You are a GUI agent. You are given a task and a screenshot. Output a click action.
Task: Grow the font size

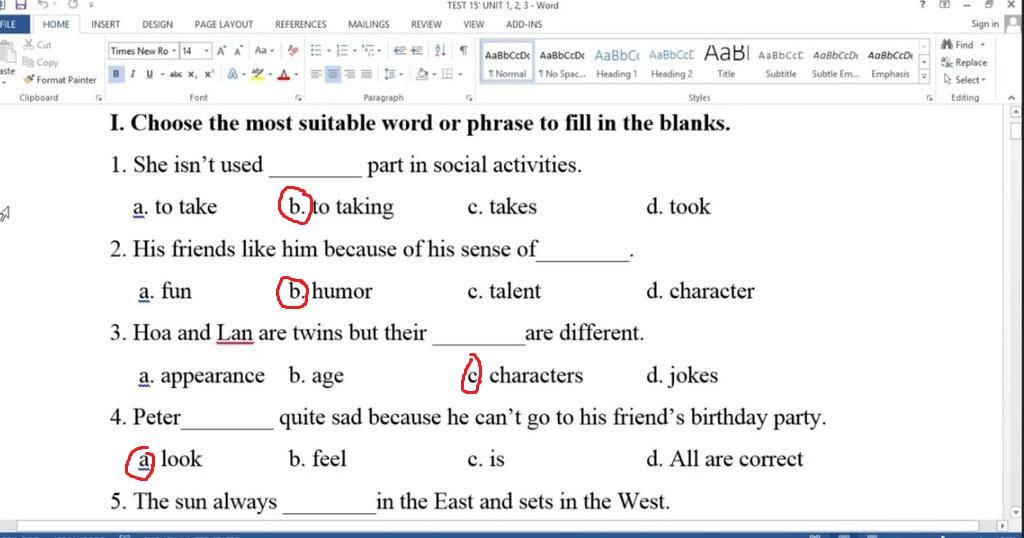click(221, 51)
